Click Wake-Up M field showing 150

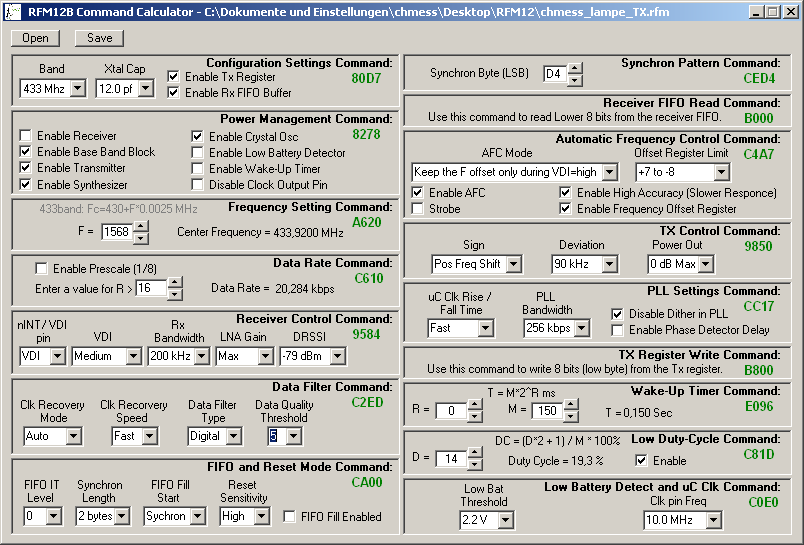[548, 411]
